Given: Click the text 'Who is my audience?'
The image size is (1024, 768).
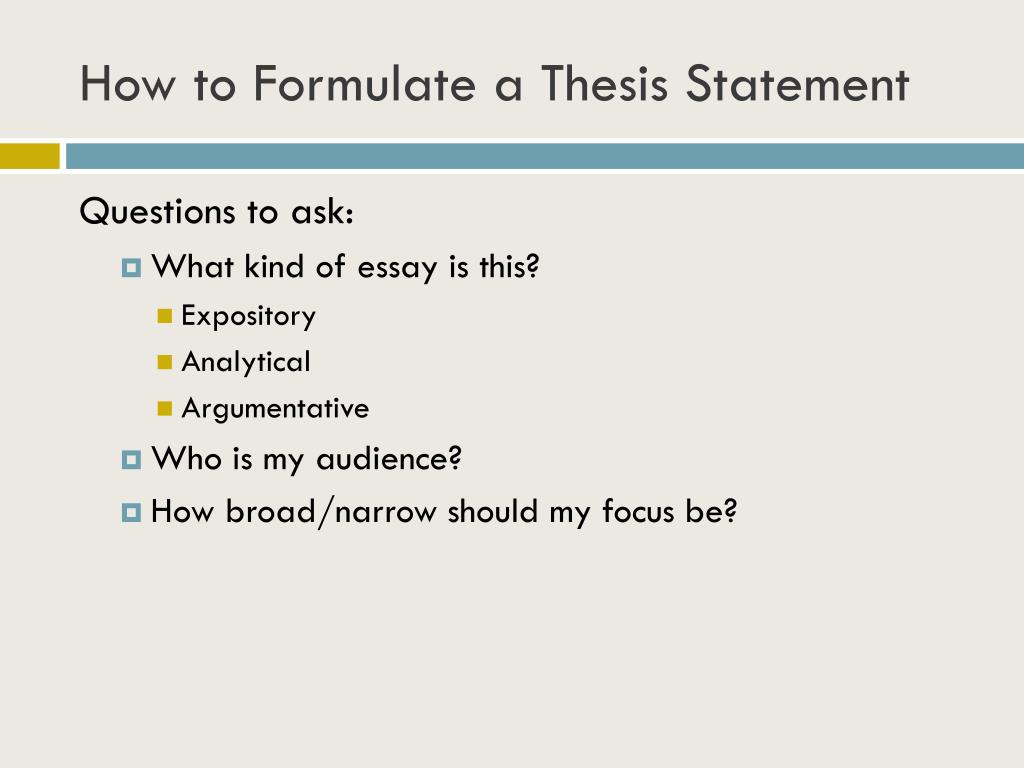Looking at the screenshot, I should [x=307, y=459].
